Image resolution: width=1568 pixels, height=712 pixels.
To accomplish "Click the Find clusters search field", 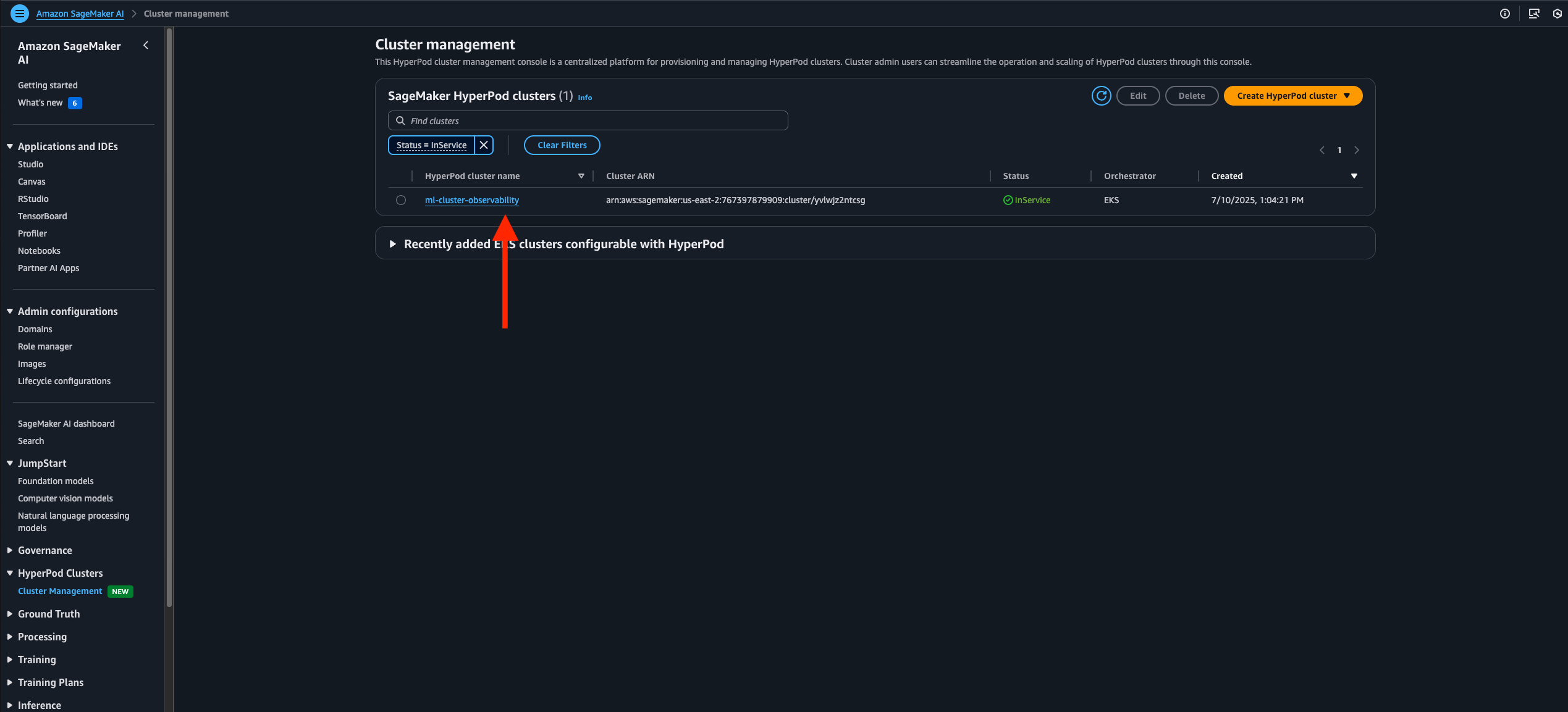I will (588, 120).
